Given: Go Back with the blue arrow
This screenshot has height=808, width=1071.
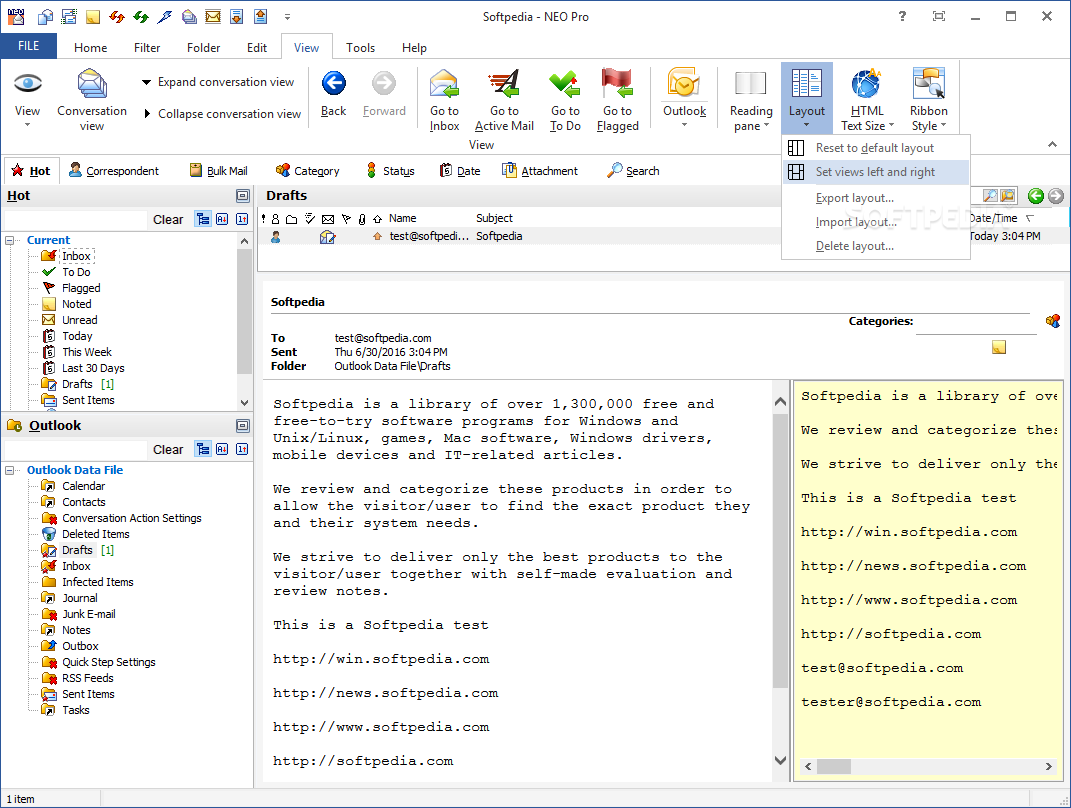Looking at the screenshot, I should pyautogui.click(x=333, y=94).
